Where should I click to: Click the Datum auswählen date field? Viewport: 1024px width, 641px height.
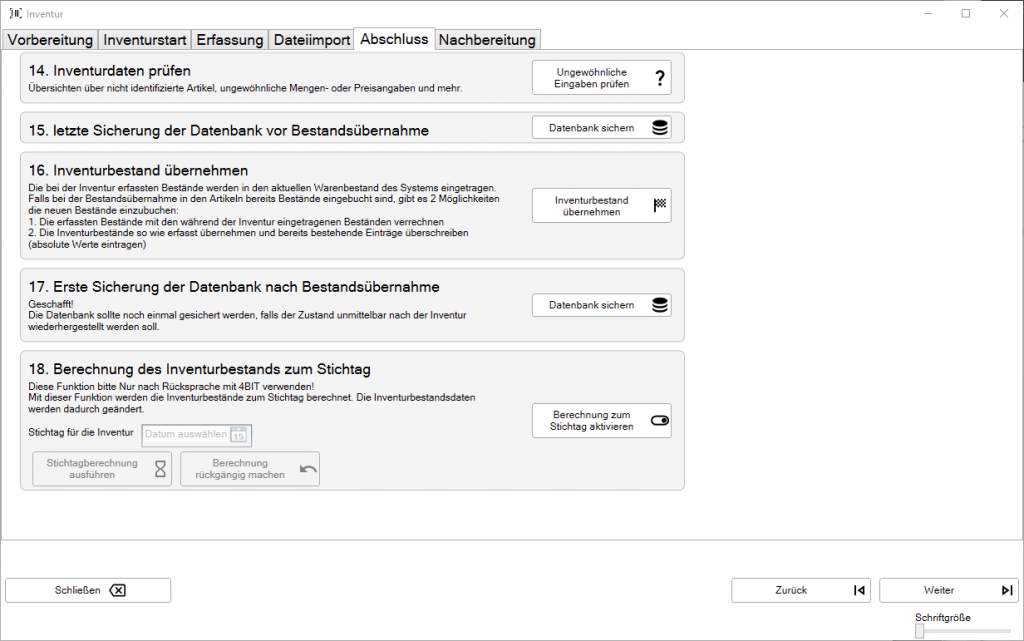pyautogui.click(x=196, y=435)
